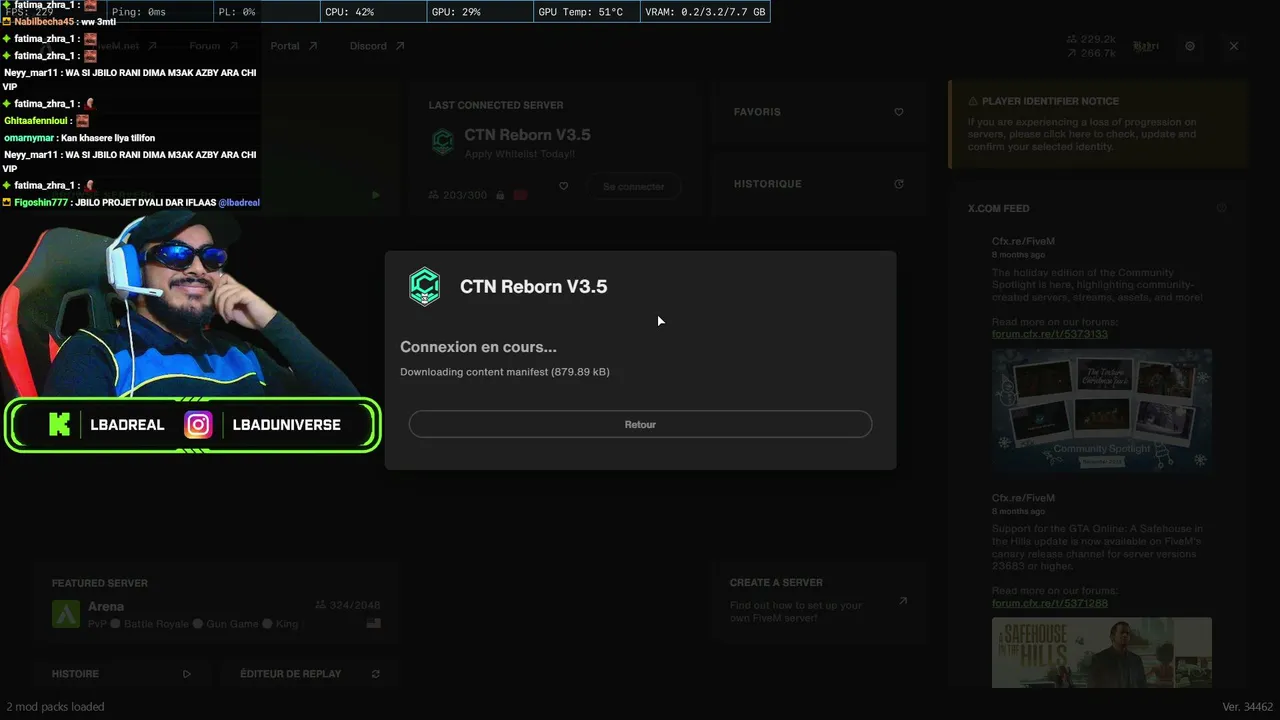Screen dimensions: 1280x720
Task: Open the CREATE A SERVER card
Action: pyautogui.click(x=818, y=600)
